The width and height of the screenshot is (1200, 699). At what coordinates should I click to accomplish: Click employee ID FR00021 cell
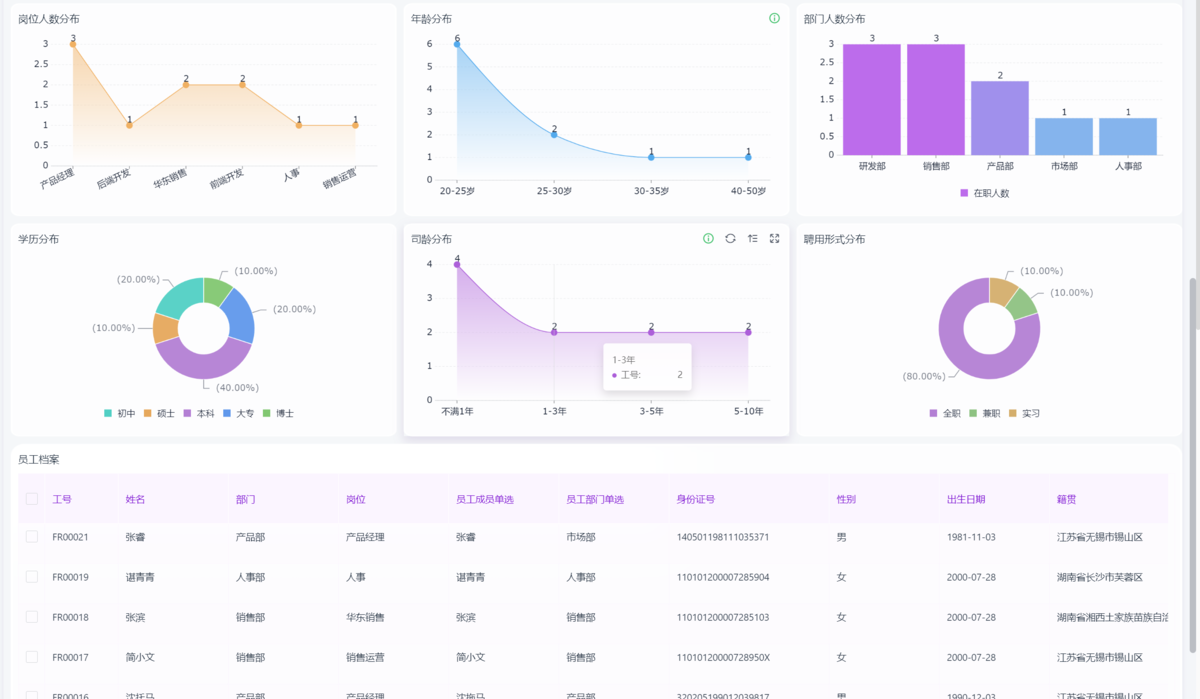point(70,537)
